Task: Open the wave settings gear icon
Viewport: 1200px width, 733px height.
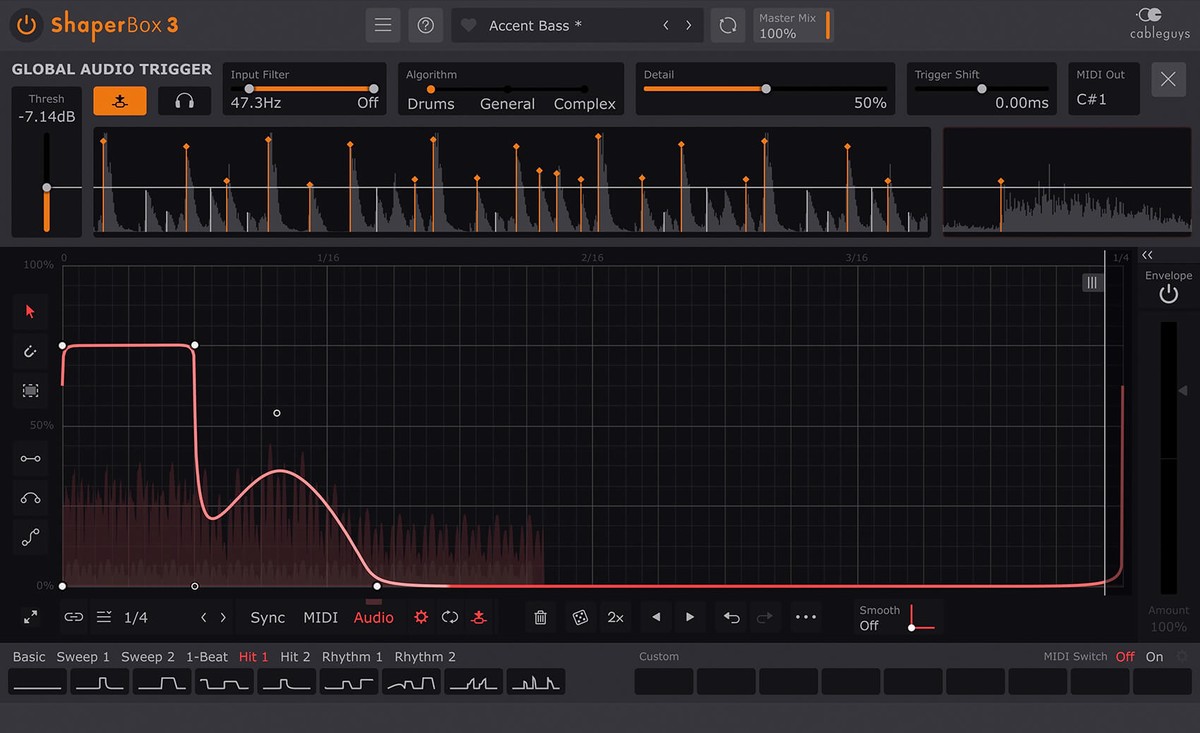Action: coord(420,617)
